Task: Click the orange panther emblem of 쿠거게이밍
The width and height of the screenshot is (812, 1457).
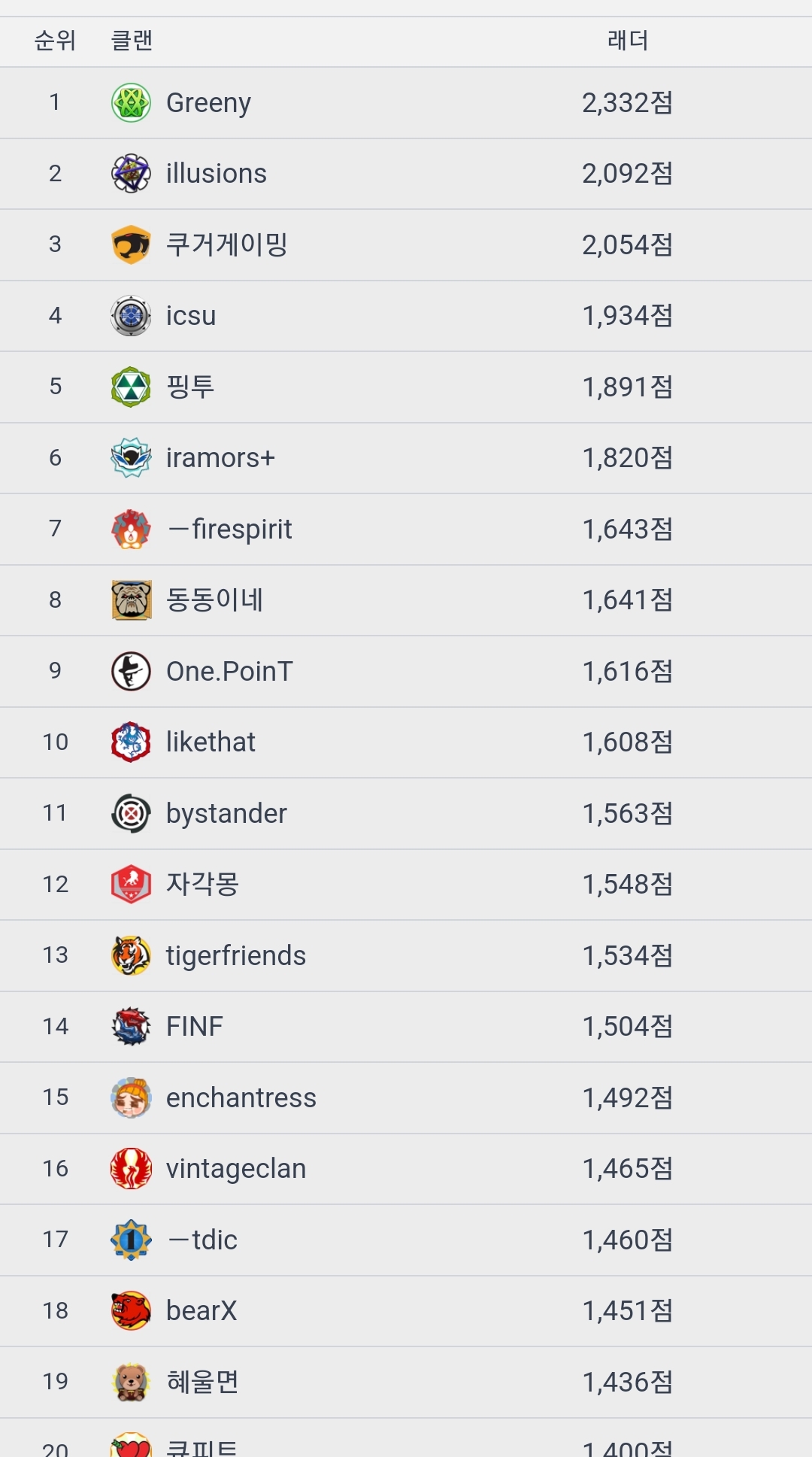Action: tap(131, 244)
